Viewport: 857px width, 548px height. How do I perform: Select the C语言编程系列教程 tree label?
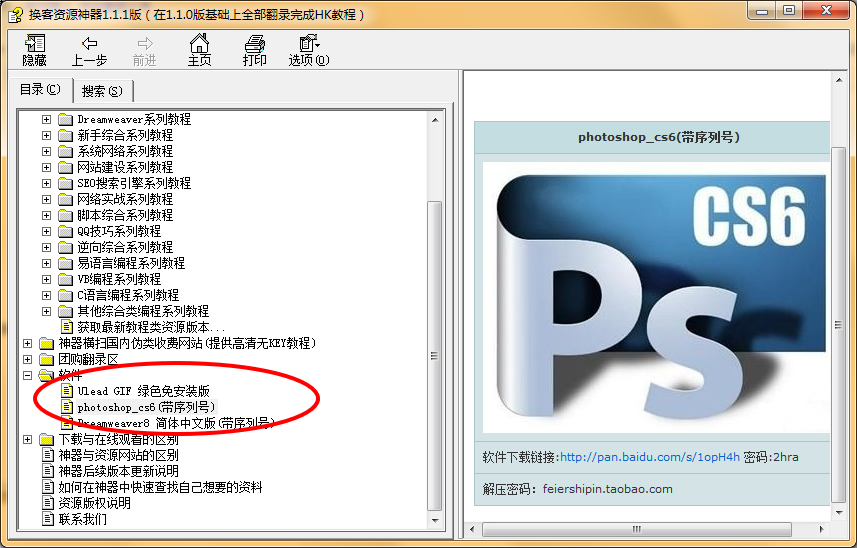(x=128, y=295)
